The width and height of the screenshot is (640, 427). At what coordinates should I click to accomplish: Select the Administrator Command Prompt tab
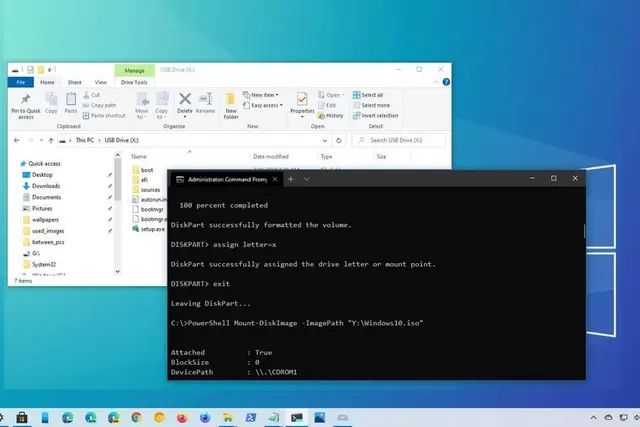[227, 179]
